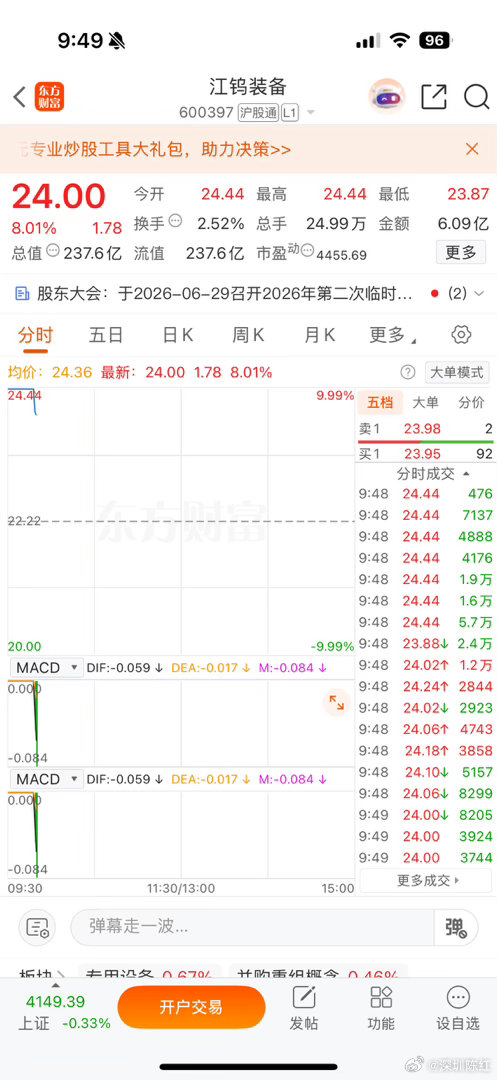
Task: Tap the 换手 info icon
Action: (176, 222)
